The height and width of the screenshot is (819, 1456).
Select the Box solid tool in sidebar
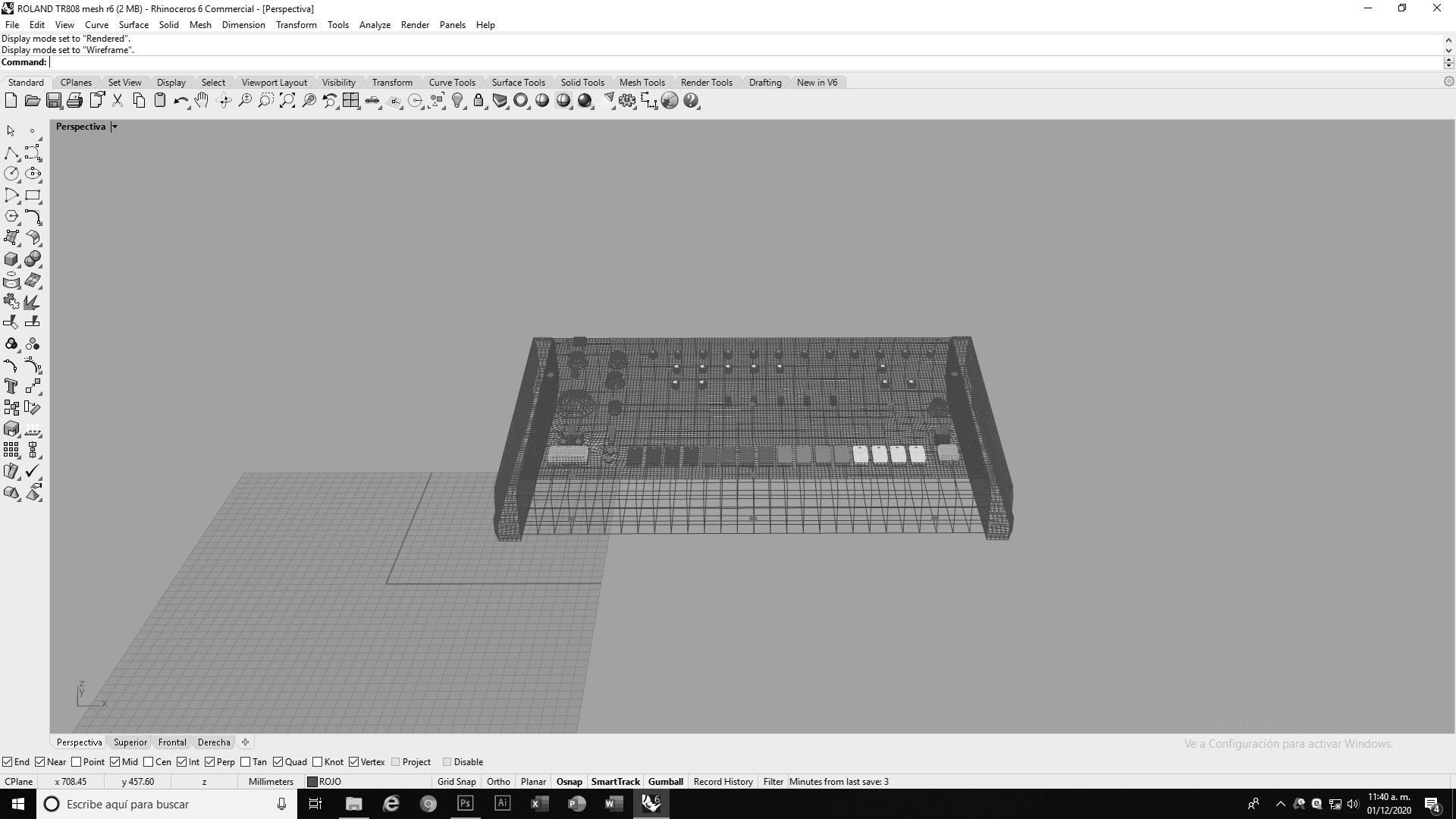[x=11, y=259]
